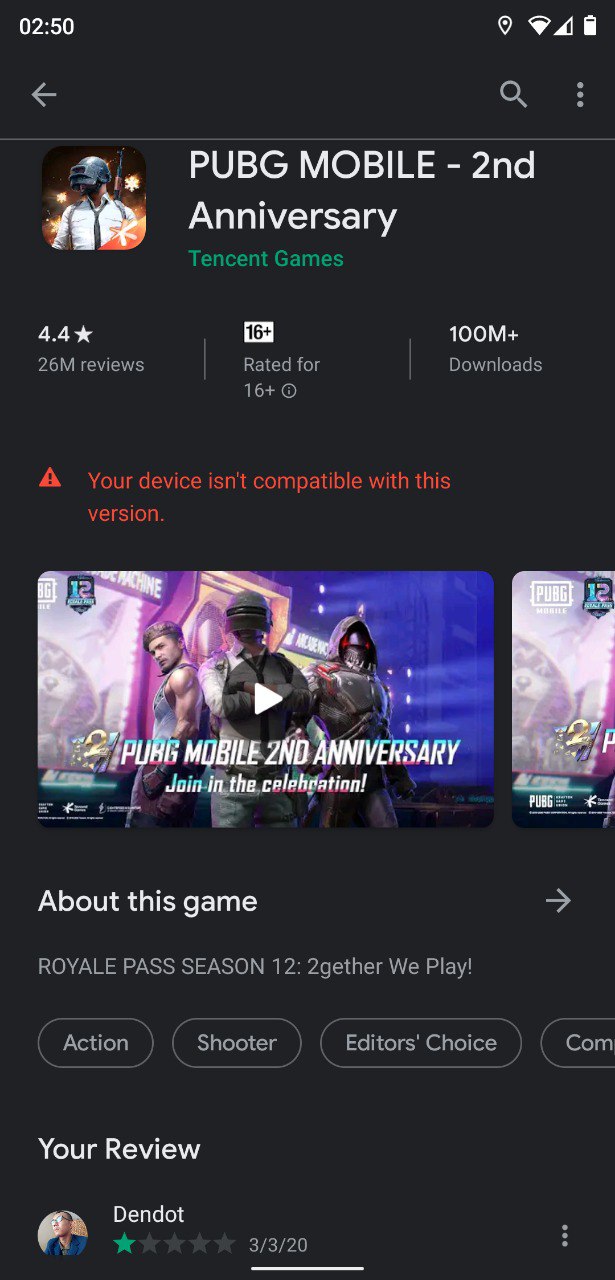
Task: Tap the info icon beside Rated for 16+
Action: (289, 391)
